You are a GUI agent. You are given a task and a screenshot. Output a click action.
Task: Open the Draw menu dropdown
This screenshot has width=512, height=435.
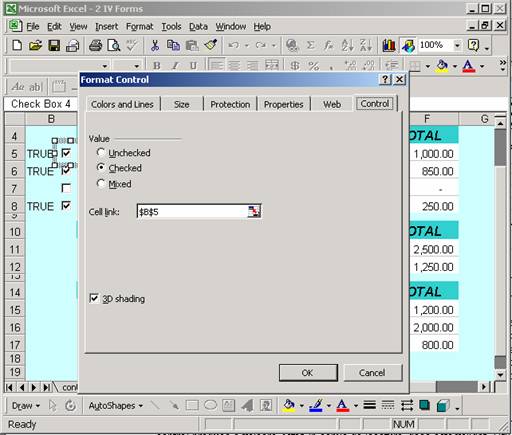(x=26, y=406)
